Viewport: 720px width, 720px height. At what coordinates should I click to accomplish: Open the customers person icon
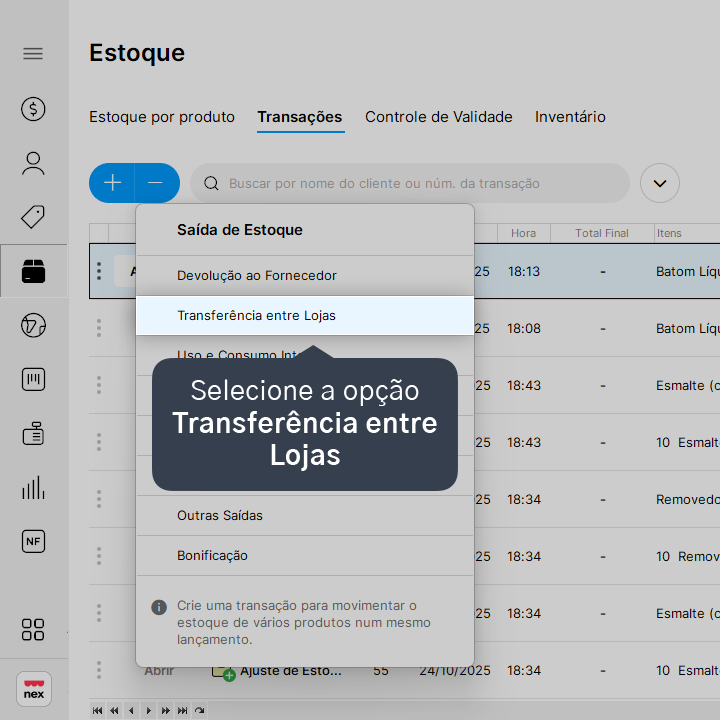(33, 163)
